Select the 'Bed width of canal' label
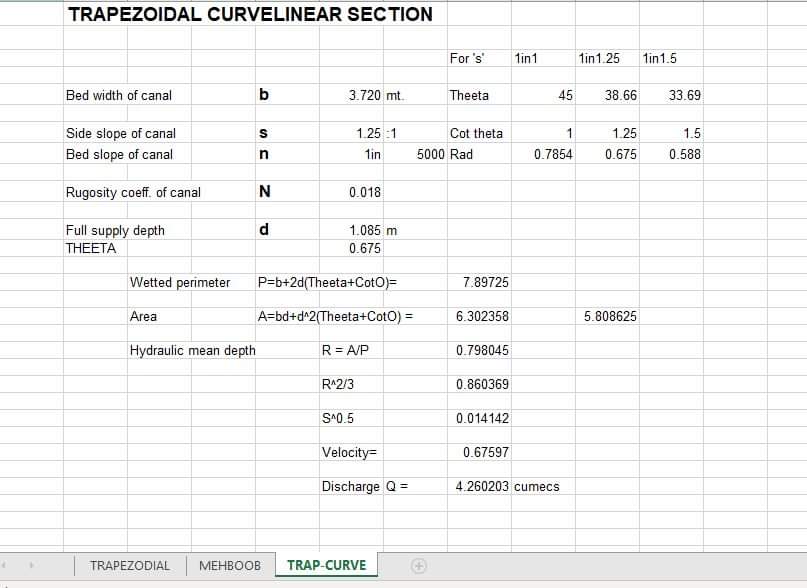 [119, 95]
